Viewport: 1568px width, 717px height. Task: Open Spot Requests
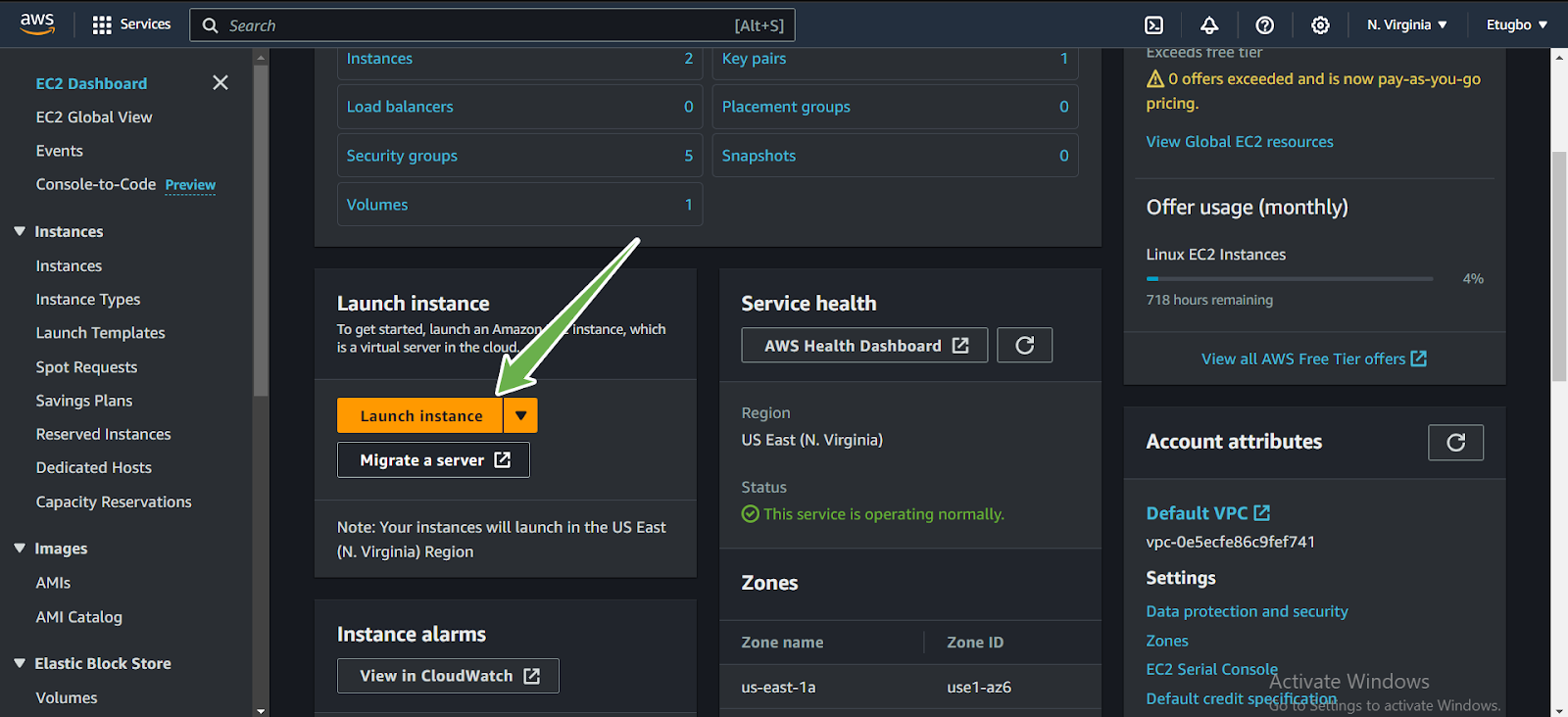click(86, 366)
